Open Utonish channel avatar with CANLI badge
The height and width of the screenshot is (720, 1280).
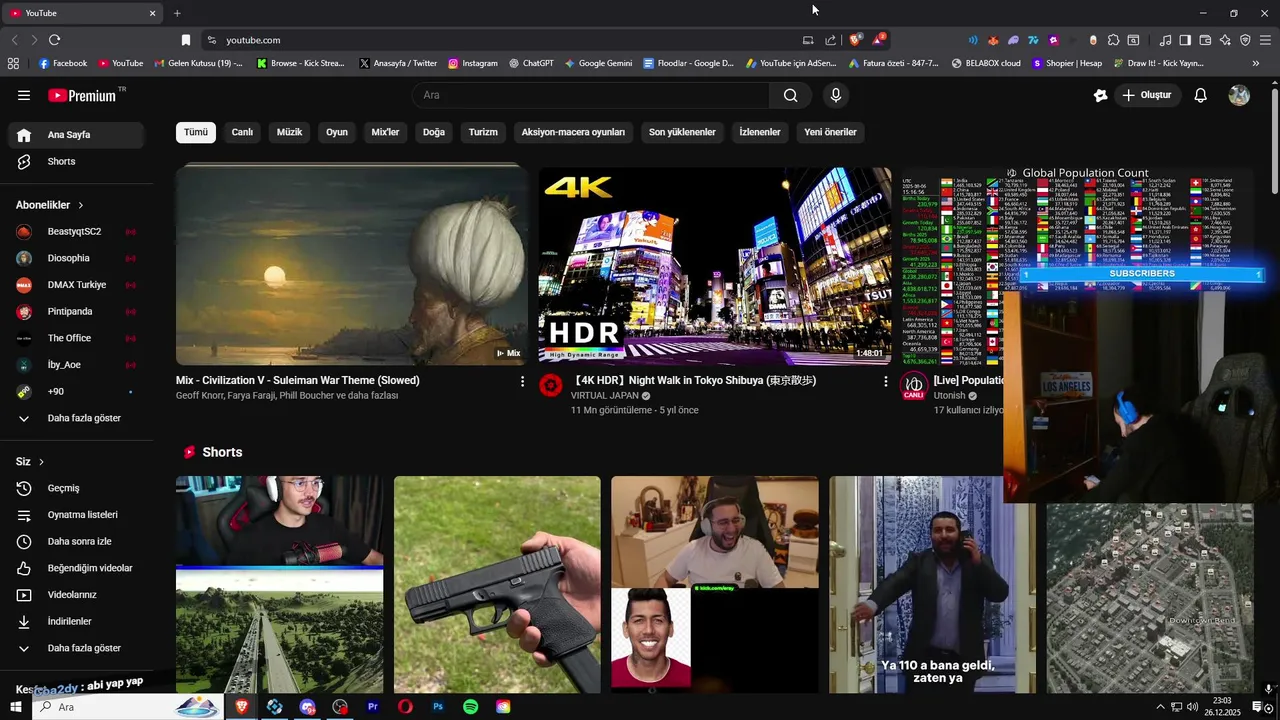click(x=914, y=386)
